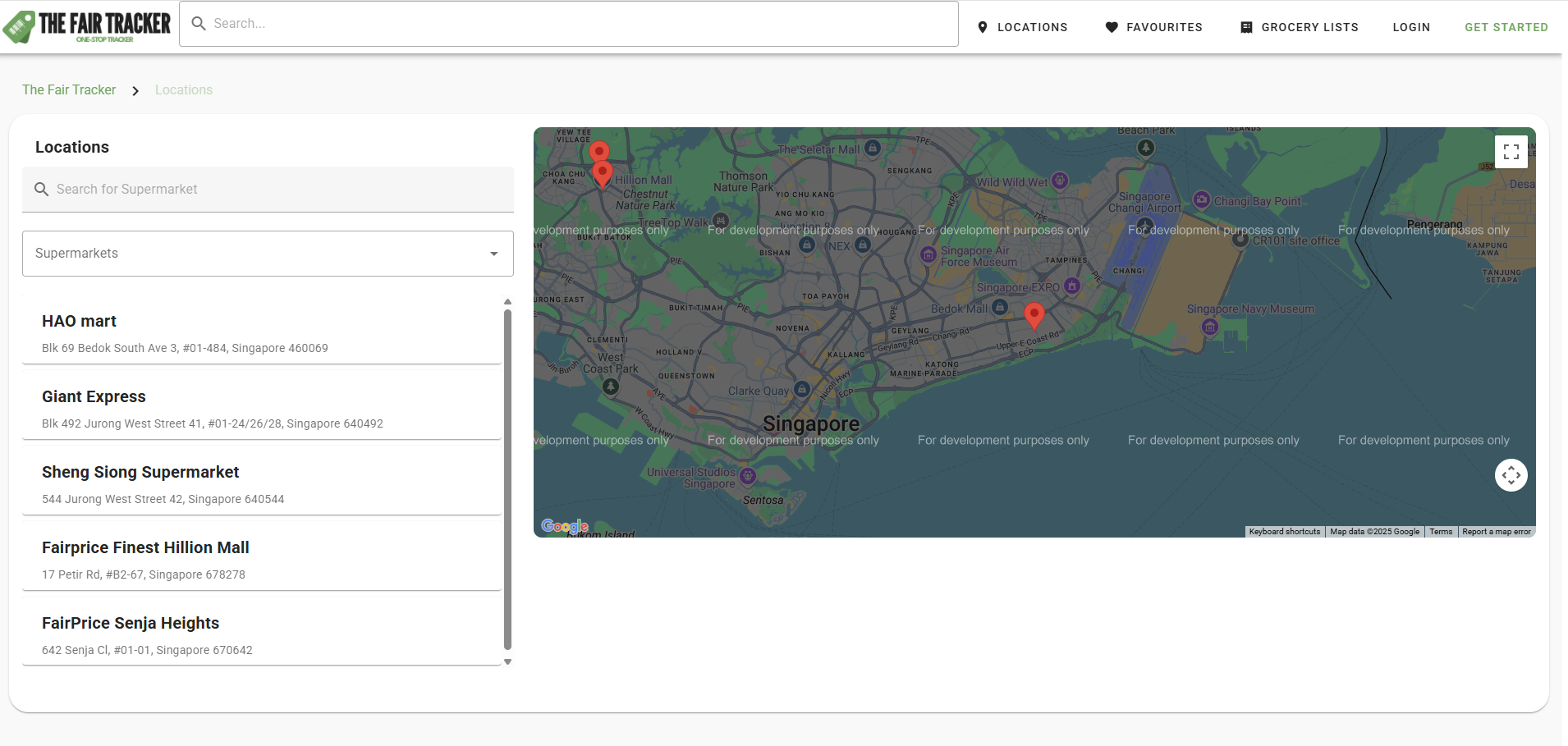Open Grocery Lists from the navbar
This screenshot has height=746, width=1568.
[x=1299, y=27]
